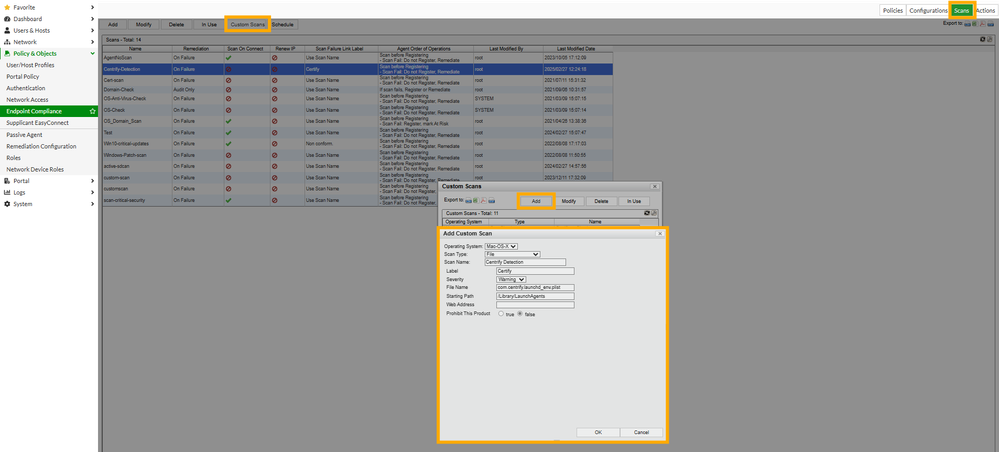
Task: Export Scans list to PDF icon
Action: (x=983, y=23)
